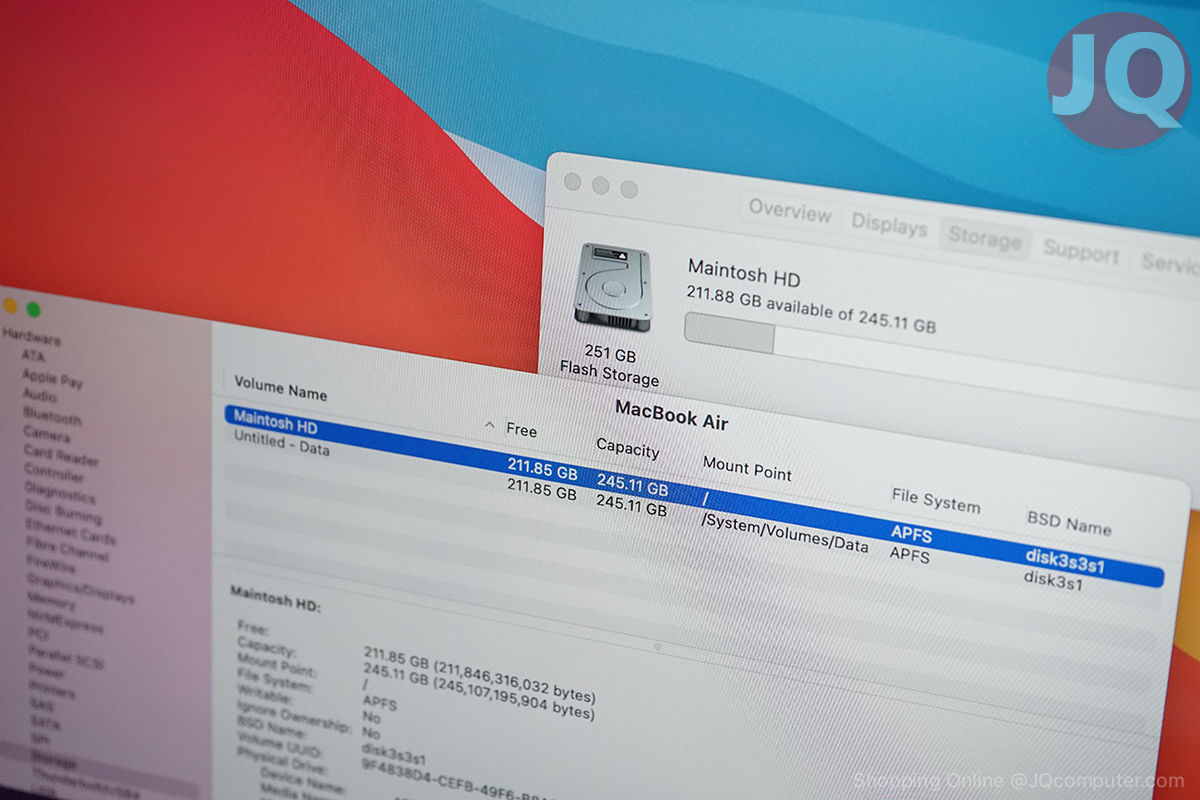
Task: Click the sort arrow beside the Free column
Action: point(489,425)
